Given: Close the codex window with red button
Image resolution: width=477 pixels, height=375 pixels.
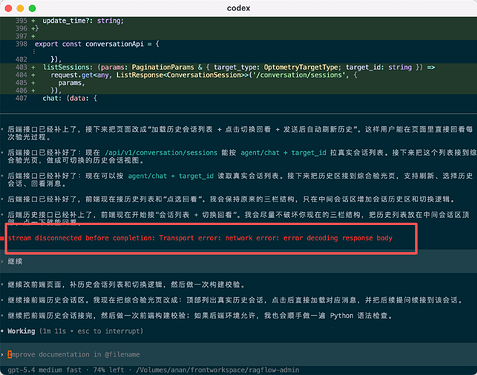Looking at the screenshot, I should (8, 8).
